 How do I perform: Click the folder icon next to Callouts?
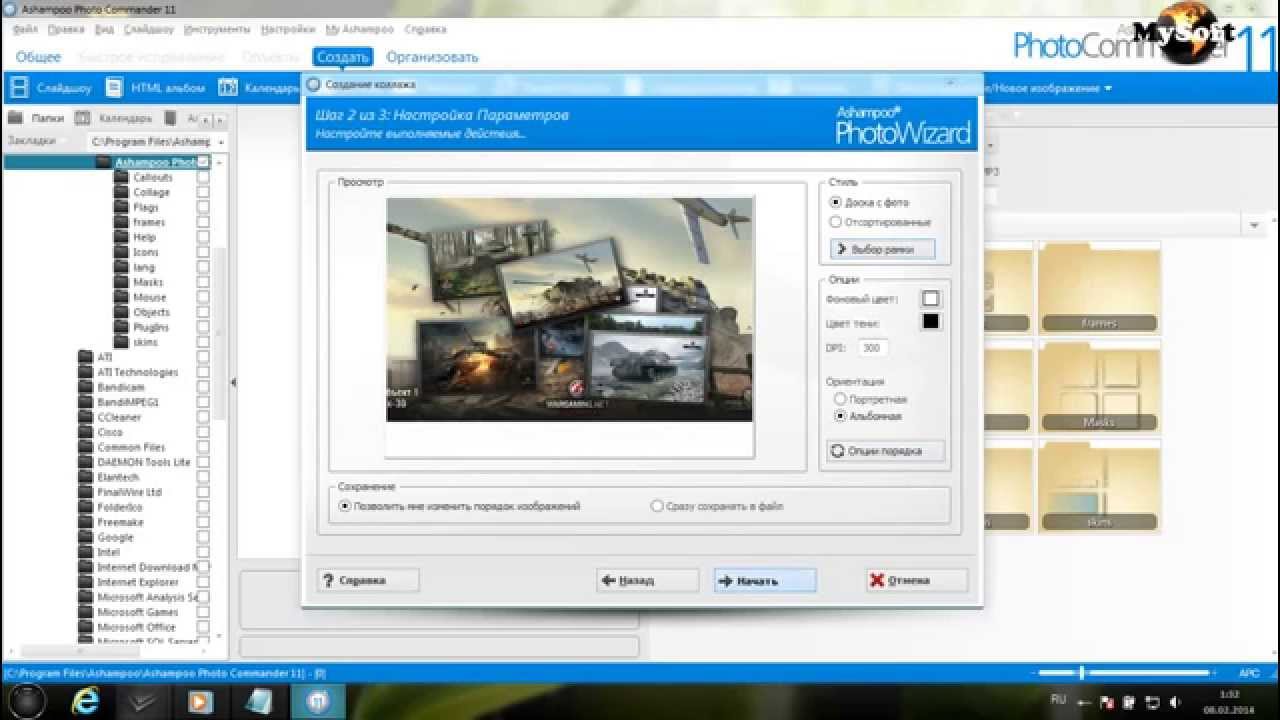[x=121, y=177]
